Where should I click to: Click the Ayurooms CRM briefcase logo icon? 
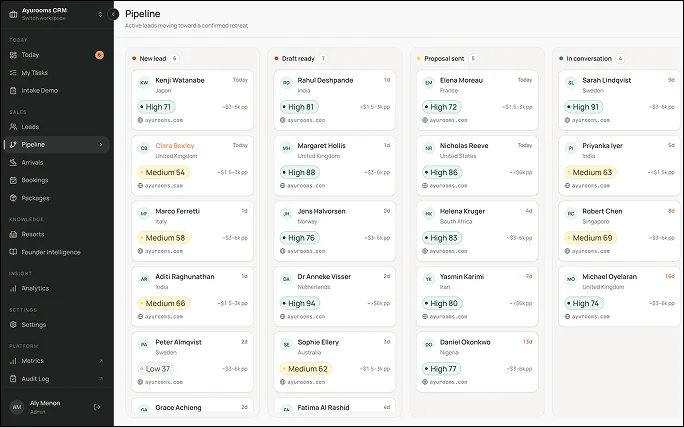pos(13,14)
